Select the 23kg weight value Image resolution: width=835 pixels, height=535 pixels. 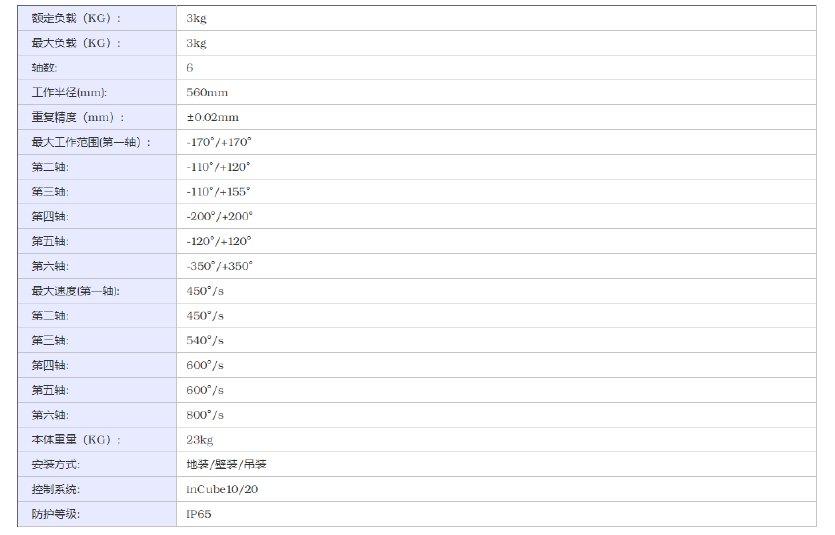[x=199, y=439]
